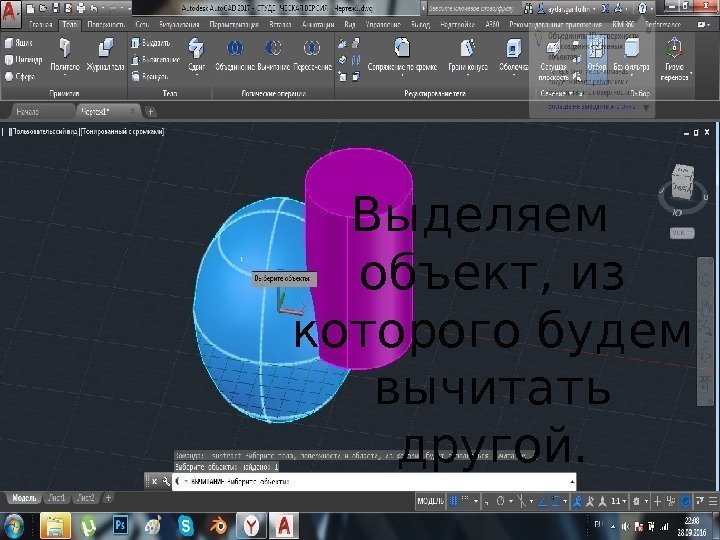
Task: Toggle polar tracking circle icon in status bar
Action: tap(500, 501)
